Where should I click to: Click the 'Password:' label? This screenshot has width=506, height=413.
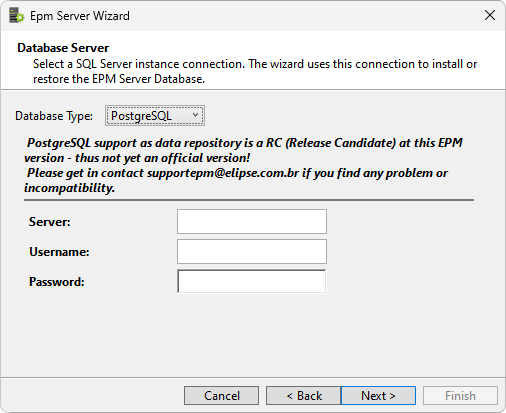click(57, 282)
